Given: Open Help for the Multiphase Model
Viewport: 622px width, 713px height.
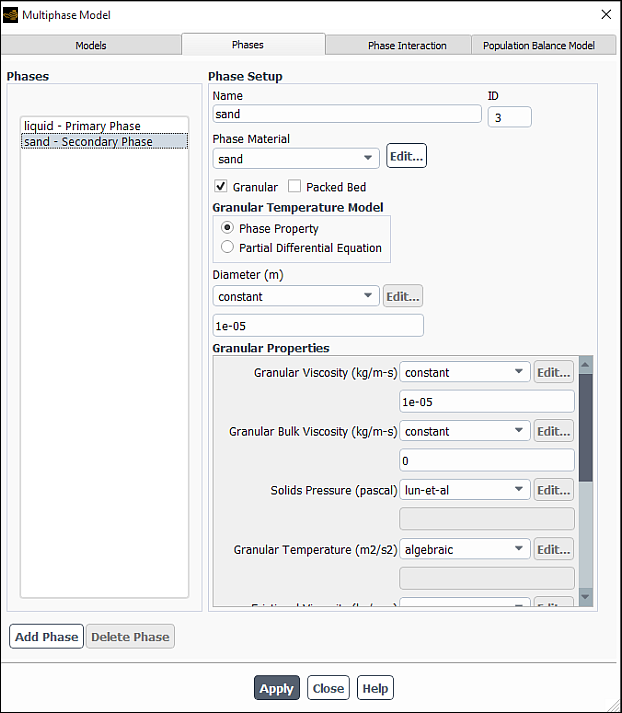Looking at the screenshot, I should (375, 688).
